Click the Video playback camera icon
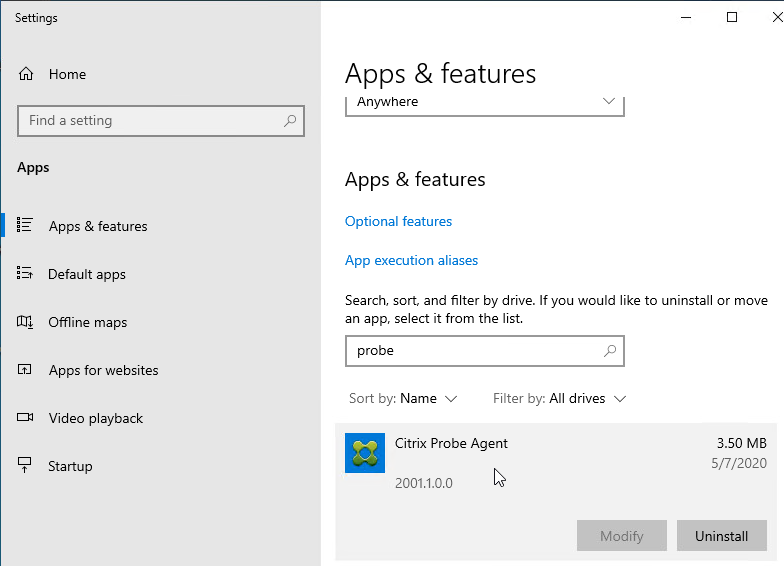 point(25,417)
